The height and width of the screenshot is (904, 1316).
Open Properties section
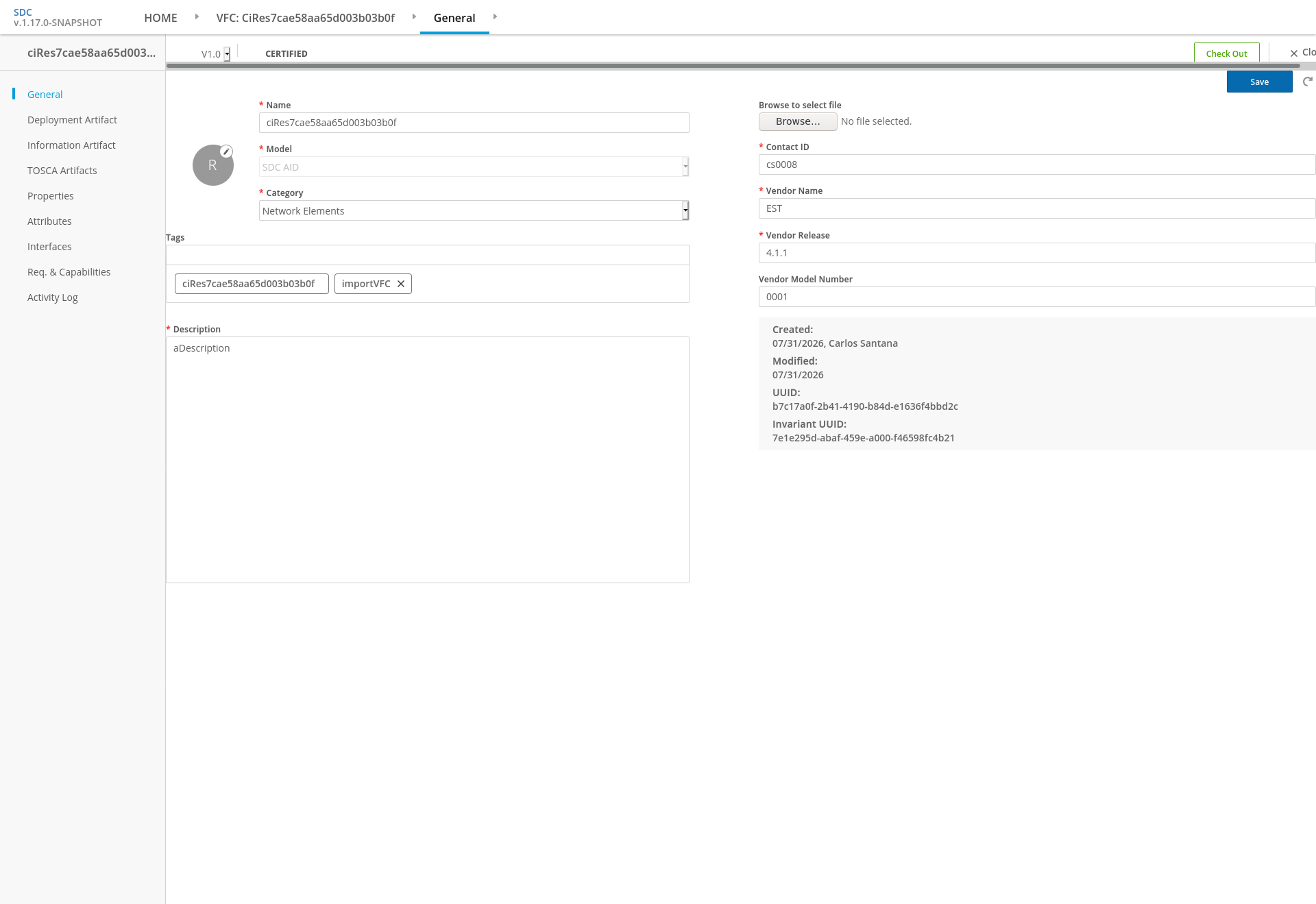[50, 196]
